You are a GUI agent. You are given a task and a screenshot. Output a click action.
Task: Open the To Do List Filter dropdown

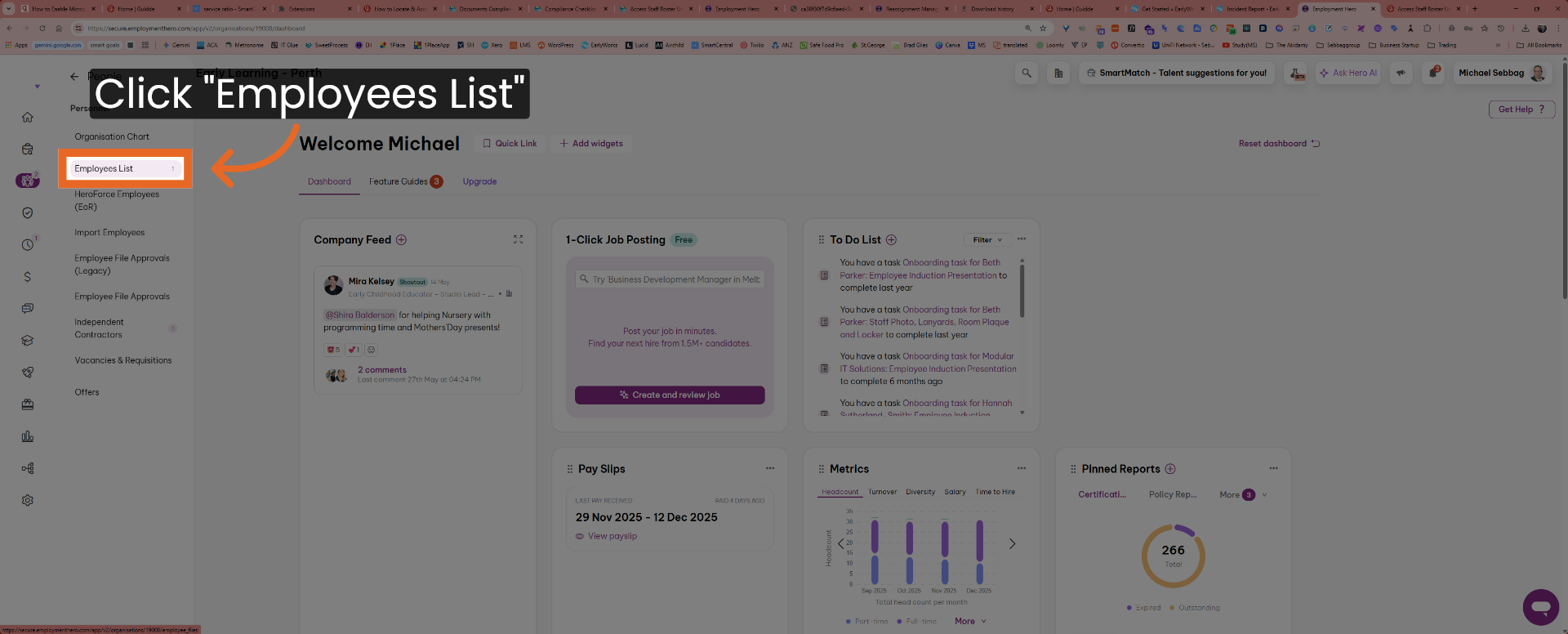coord(987,239)
